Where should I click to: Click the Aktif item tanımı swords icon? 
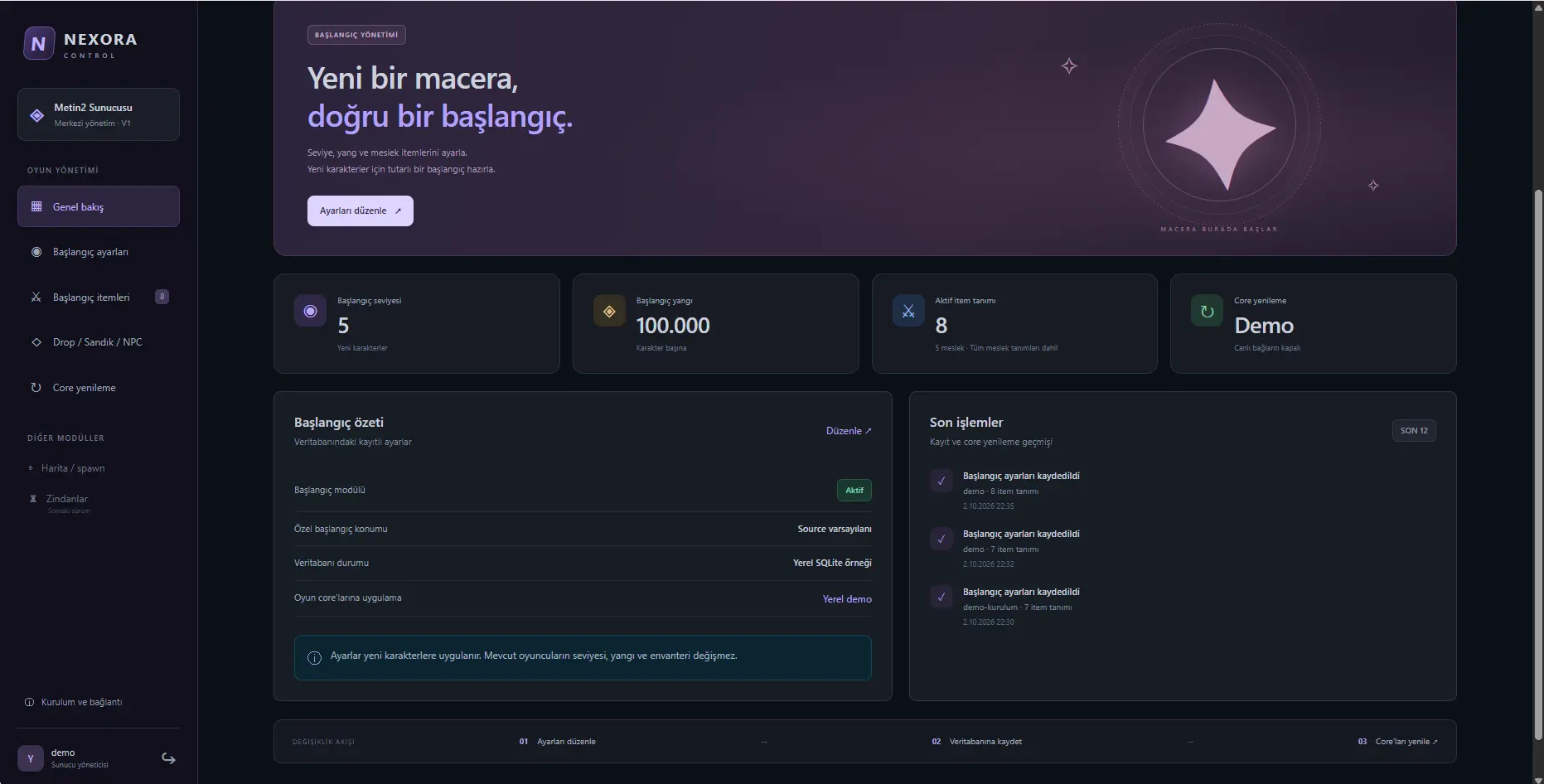pos(908,312)
